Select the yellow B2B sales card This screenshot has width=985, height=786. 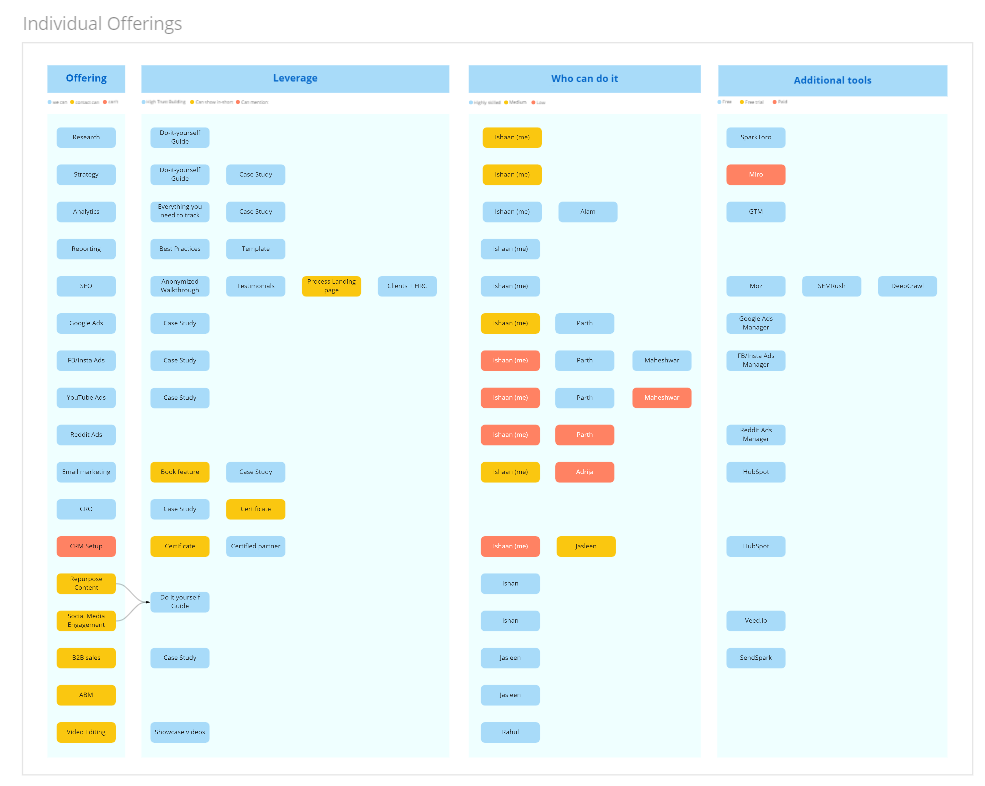[86, 658]
